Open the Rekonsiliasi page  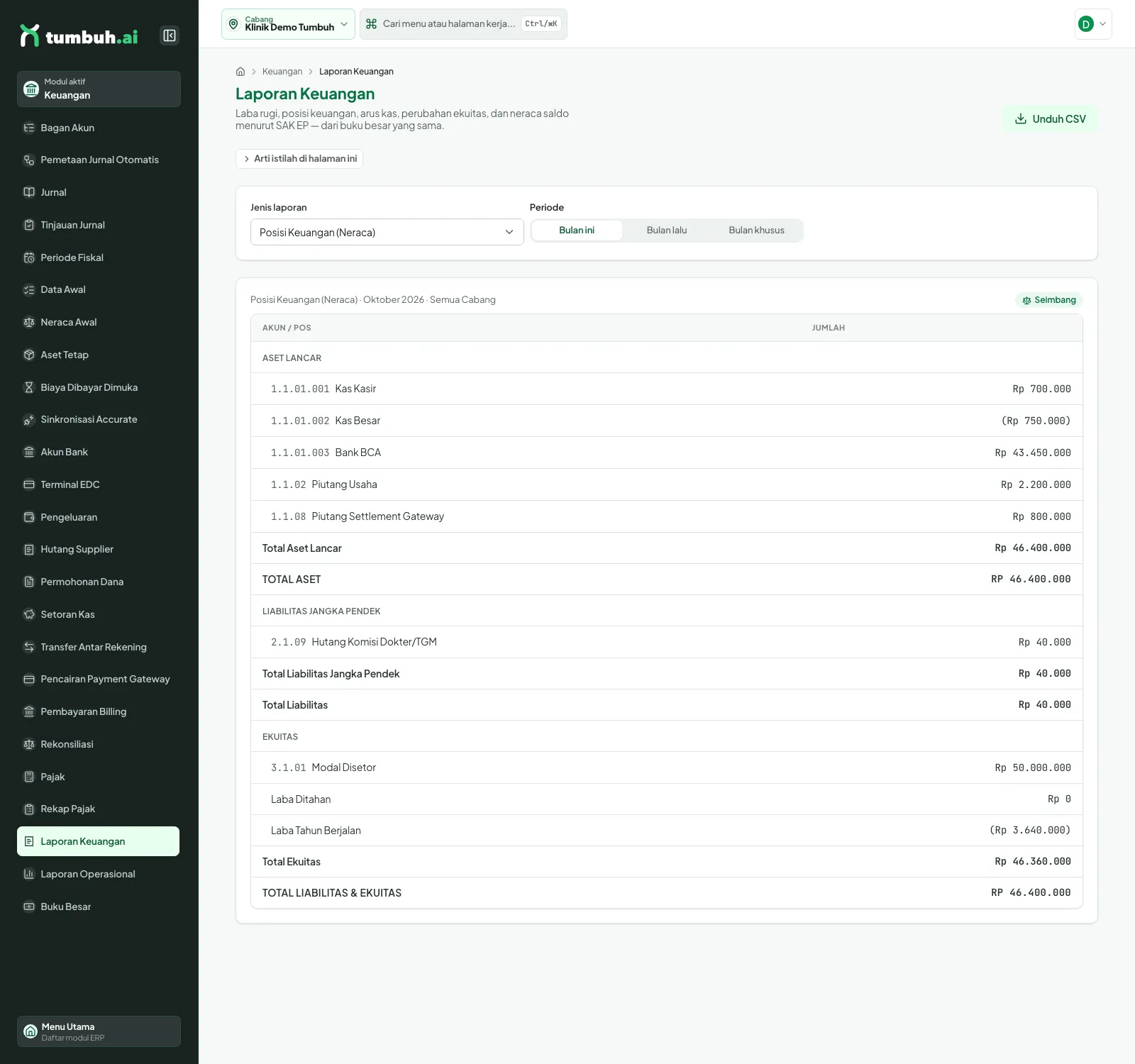[x=99, y=744]
